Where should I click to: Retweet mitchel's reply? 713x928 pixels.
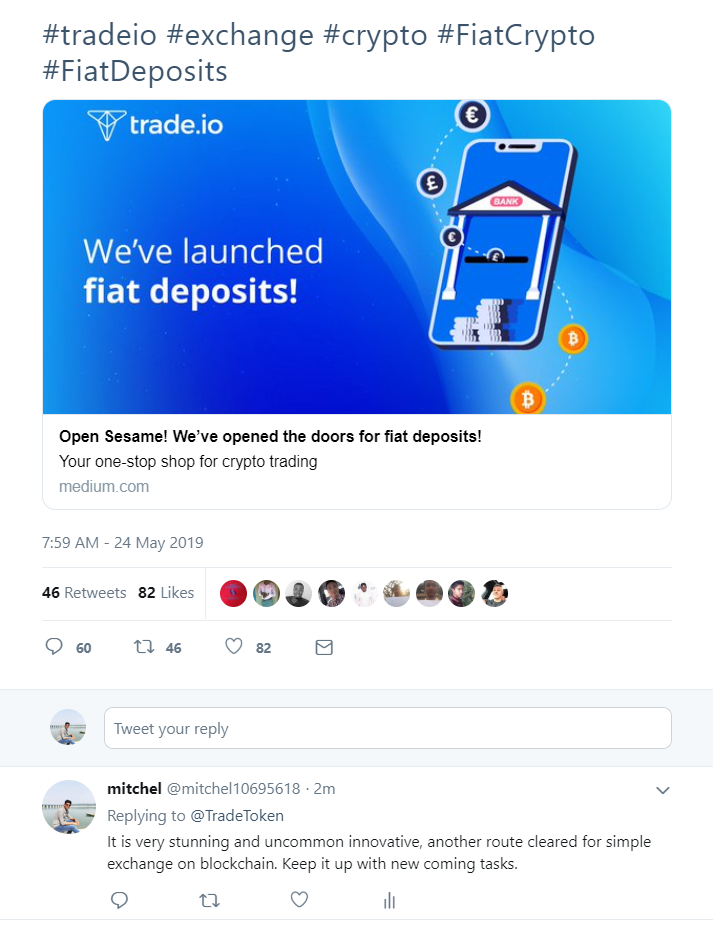(x=209, y=900)
